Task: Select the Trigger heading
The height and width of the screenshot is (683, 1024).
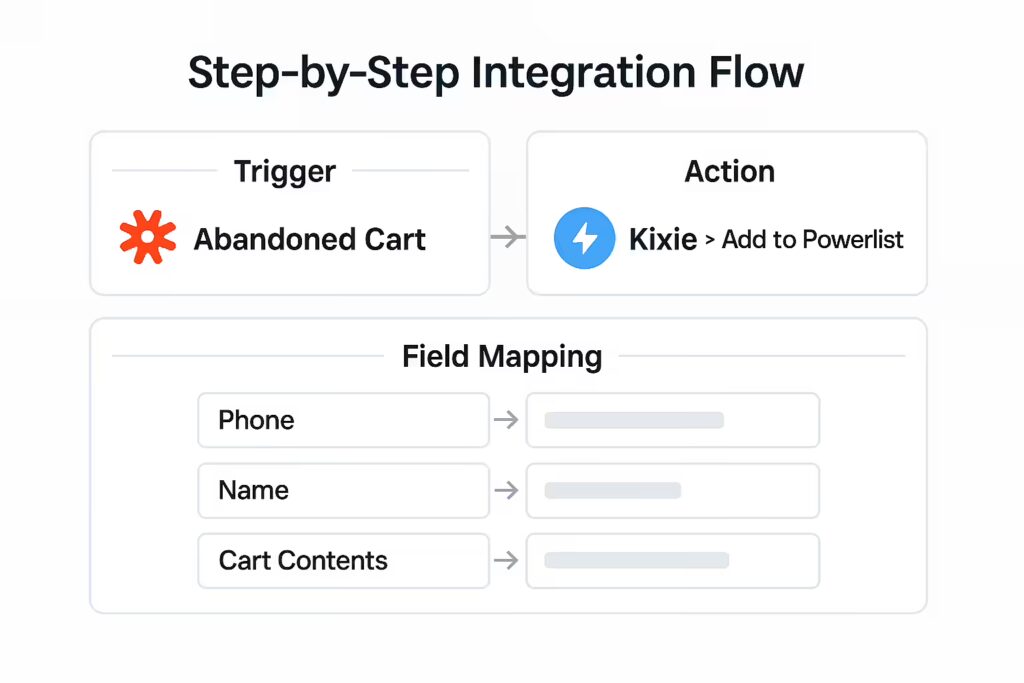Action: pos(285,172)
